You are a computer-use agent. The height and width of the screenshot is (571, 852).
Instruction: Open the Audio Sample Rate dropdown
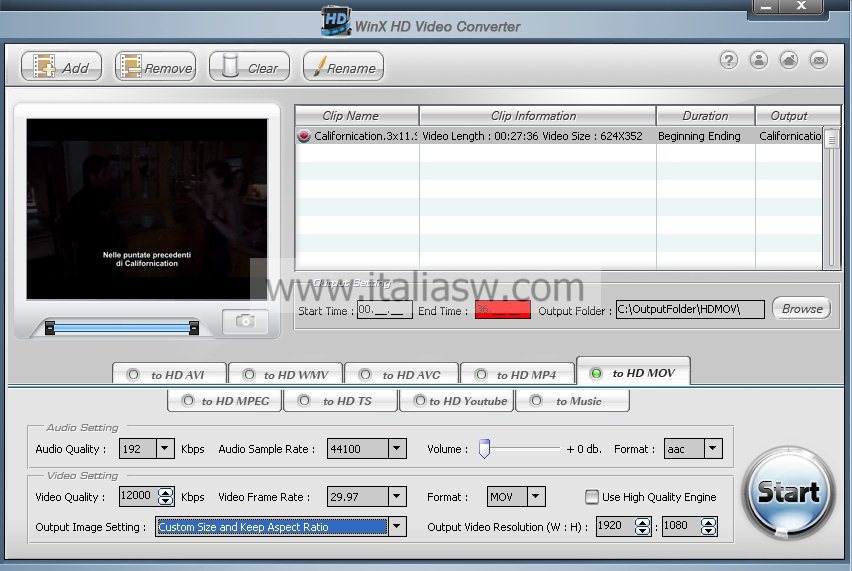click(397, 448)
